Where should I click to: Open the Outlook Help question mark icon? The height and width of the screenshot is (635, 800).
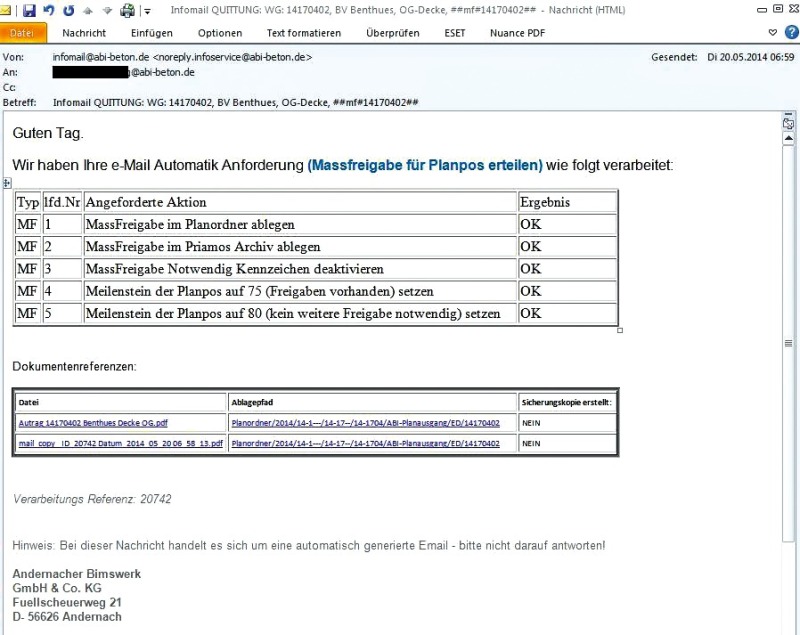[x=791, y=33]
